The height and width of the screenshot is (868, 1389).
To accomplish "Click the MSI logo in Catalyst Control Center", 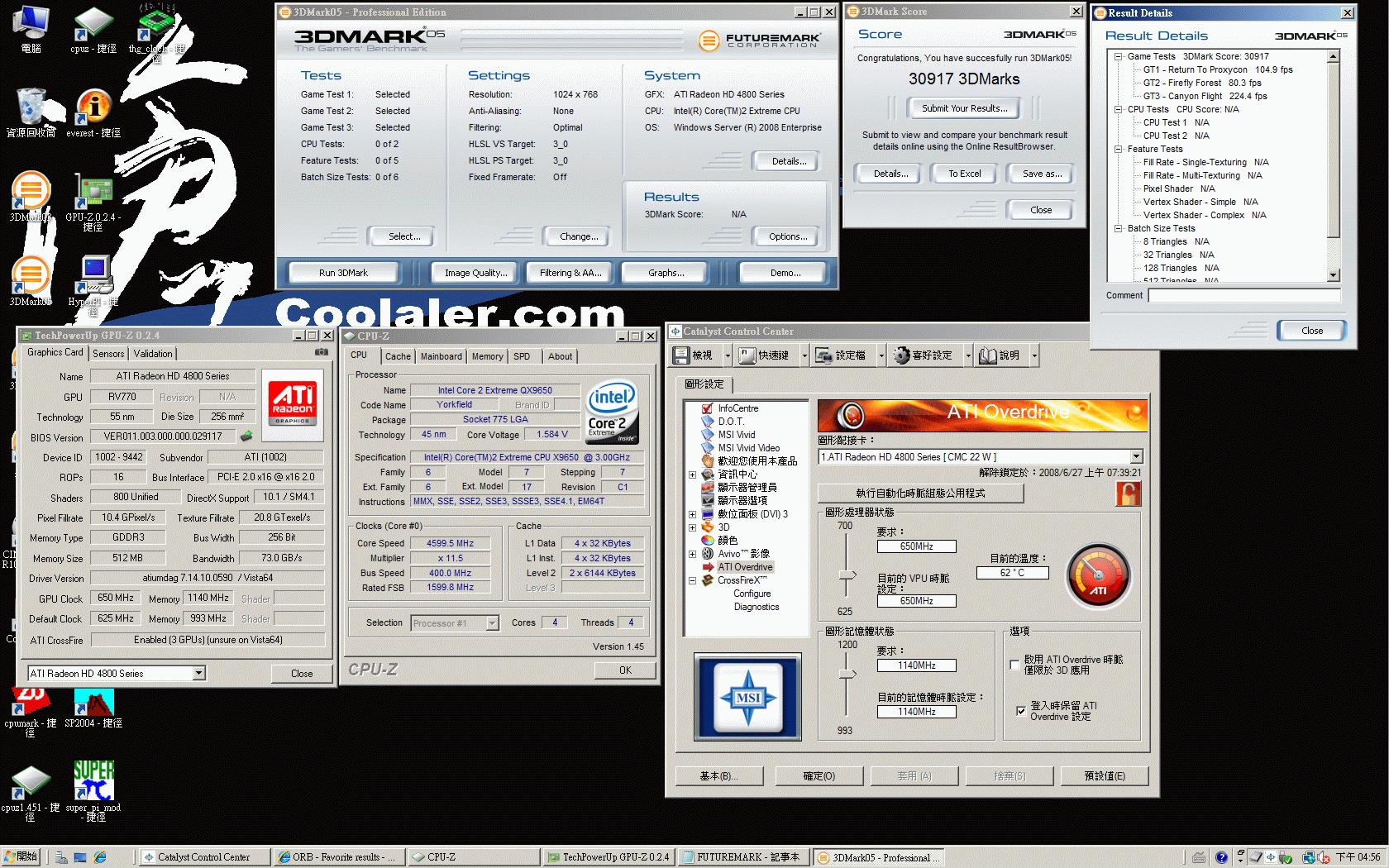I will (x=747, y=696).
